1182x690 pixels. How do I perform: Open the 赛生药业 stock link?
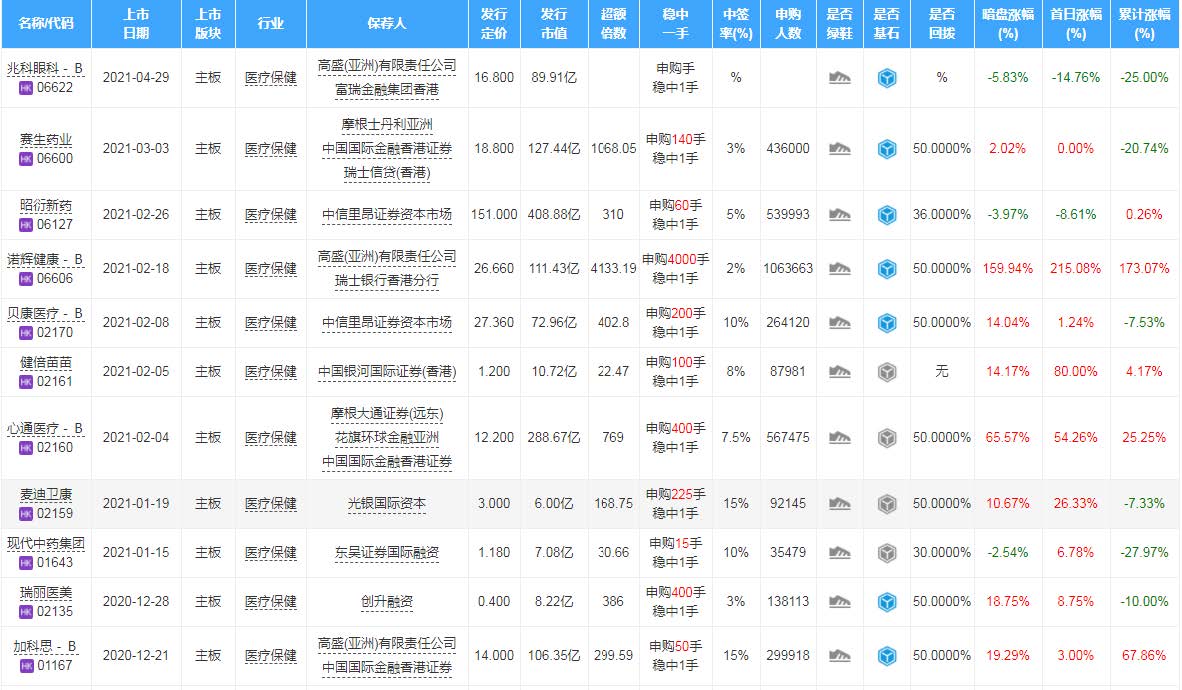click(x=46, y=139)
